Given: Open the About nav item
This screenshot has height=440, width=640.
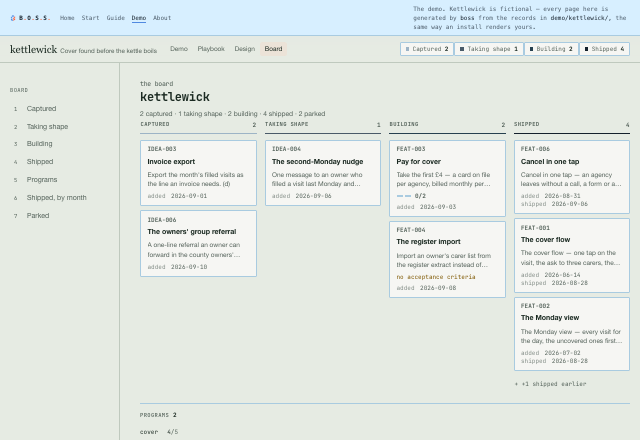Looking at the screenshot, I should (x=162, y=18).
